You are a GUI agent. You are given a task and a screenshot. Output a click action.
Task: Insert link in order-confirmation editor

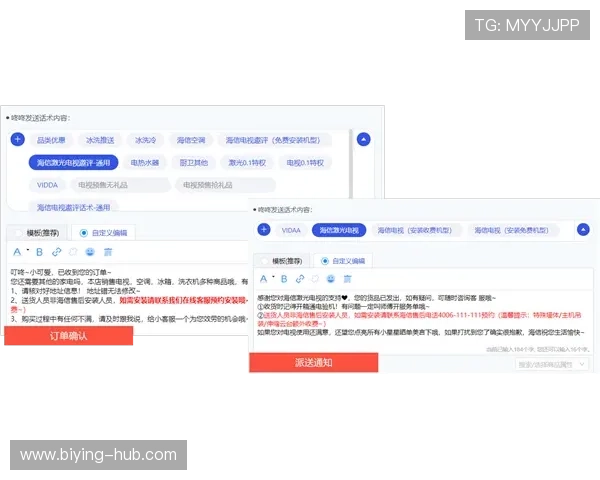[x=57, y=252]
